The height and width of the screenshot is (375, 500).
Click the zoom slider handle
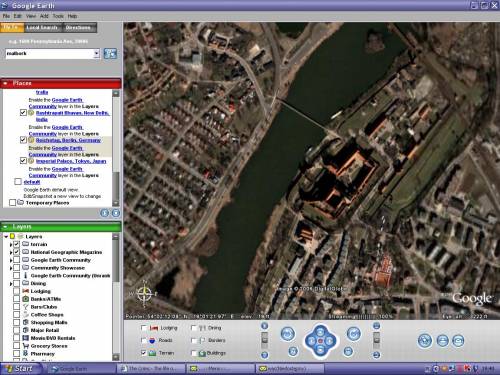coord(264,340)
